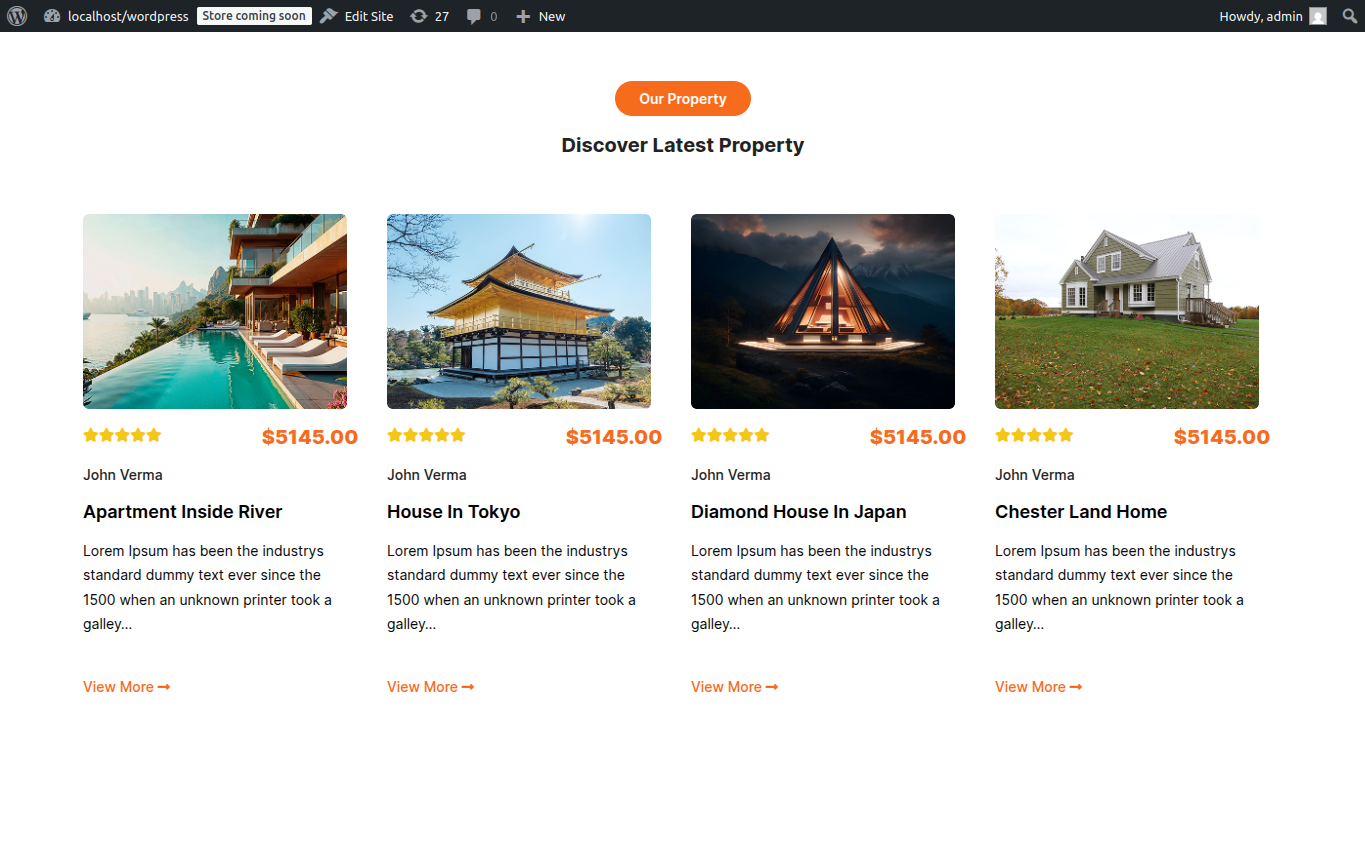Open the Apartment Inside River pool image
The width and height of the screenshot is (1365, 845).
click(x=215, y=311)
